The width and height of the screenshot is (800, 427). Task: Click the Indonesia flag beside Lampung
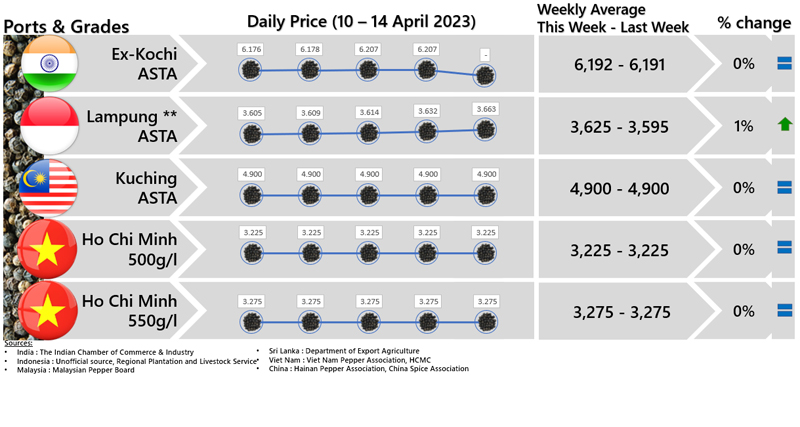48,126
